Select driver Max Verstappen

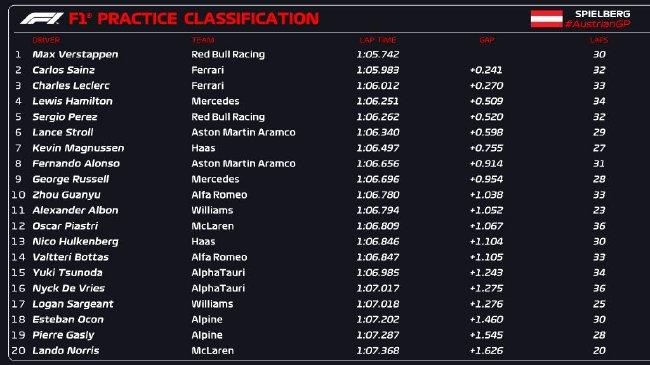(x=75, y=54)
